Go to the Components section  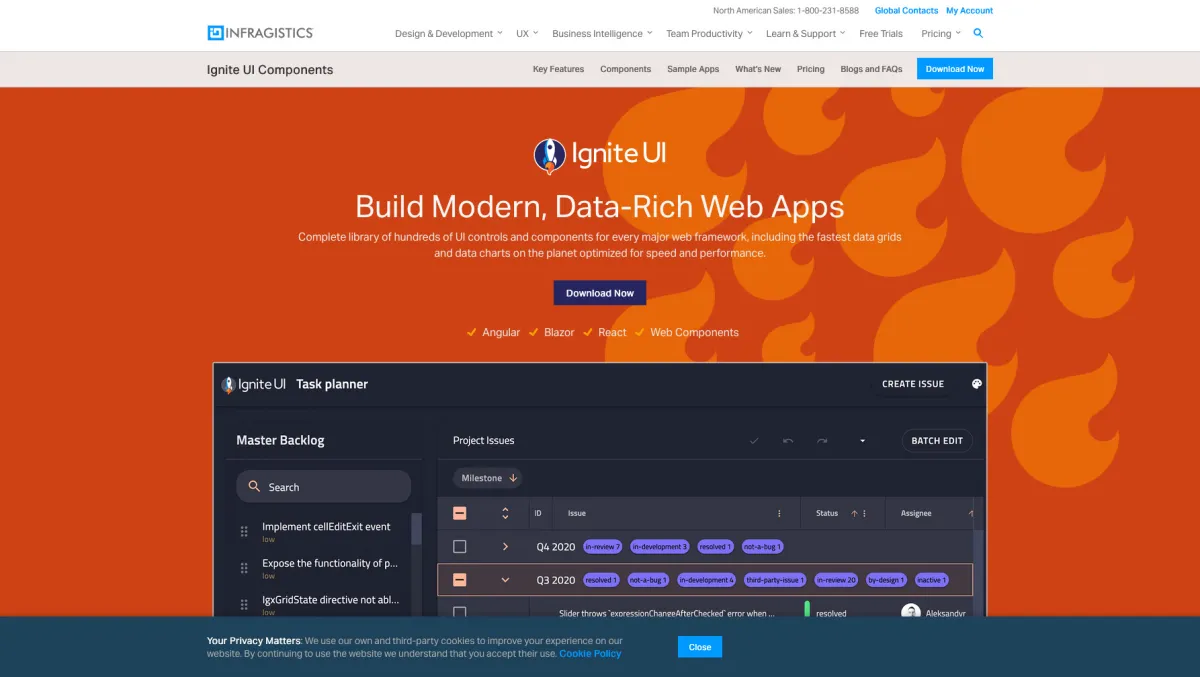625,69
